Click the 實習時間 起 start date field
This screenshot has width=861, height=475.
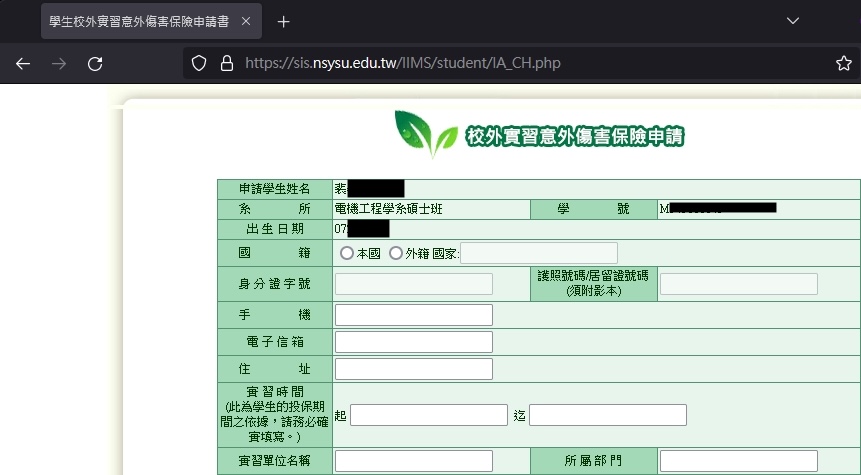coord(429,415)
